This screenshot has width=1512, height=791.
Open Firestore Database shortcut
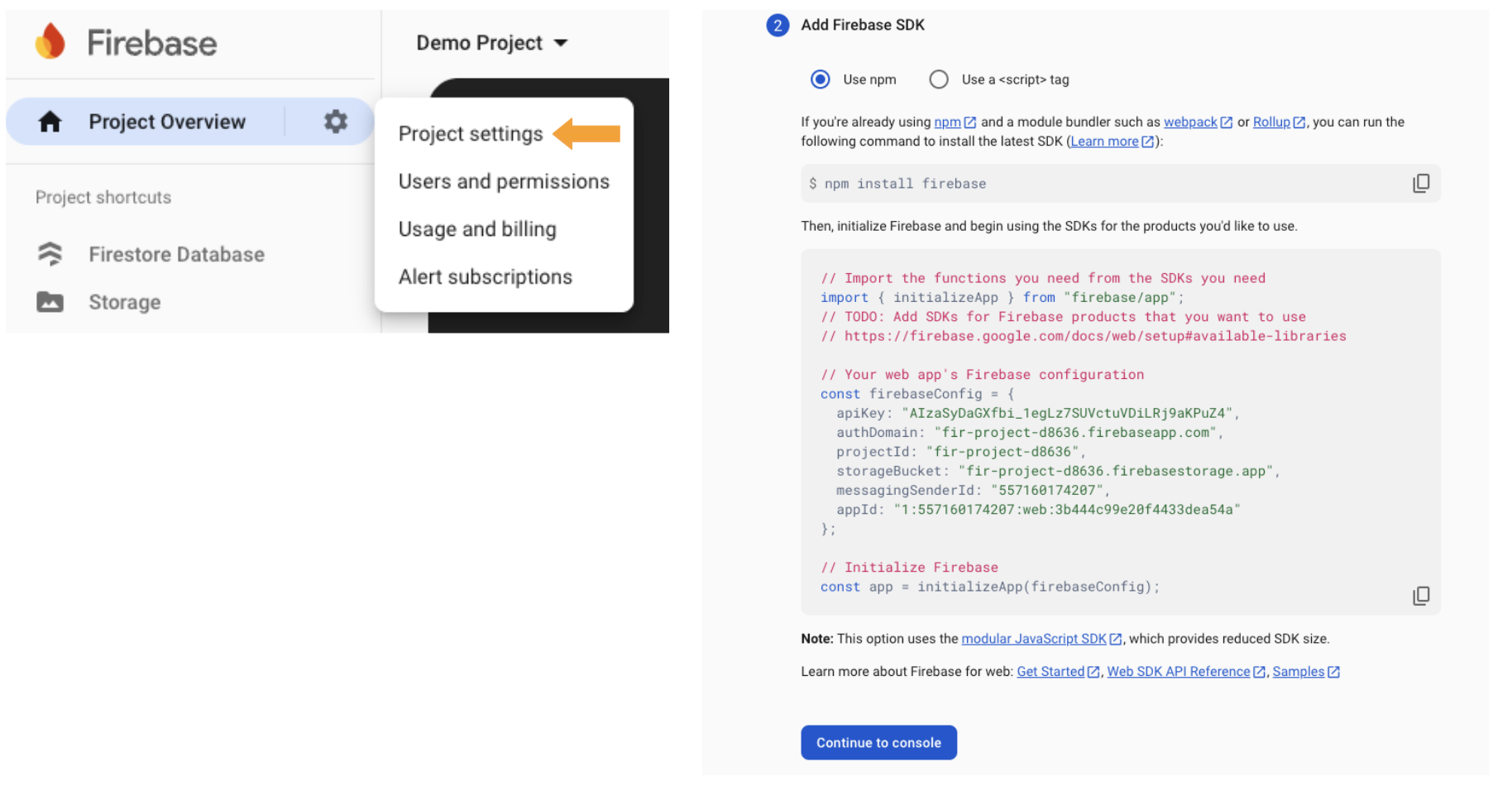click(176, 254)
